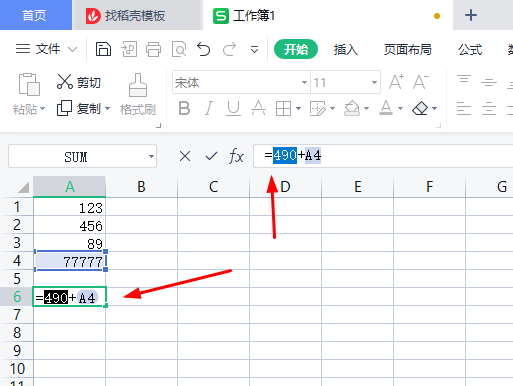Open Print Preview icon
513x386 pixels.
(179, 49)
